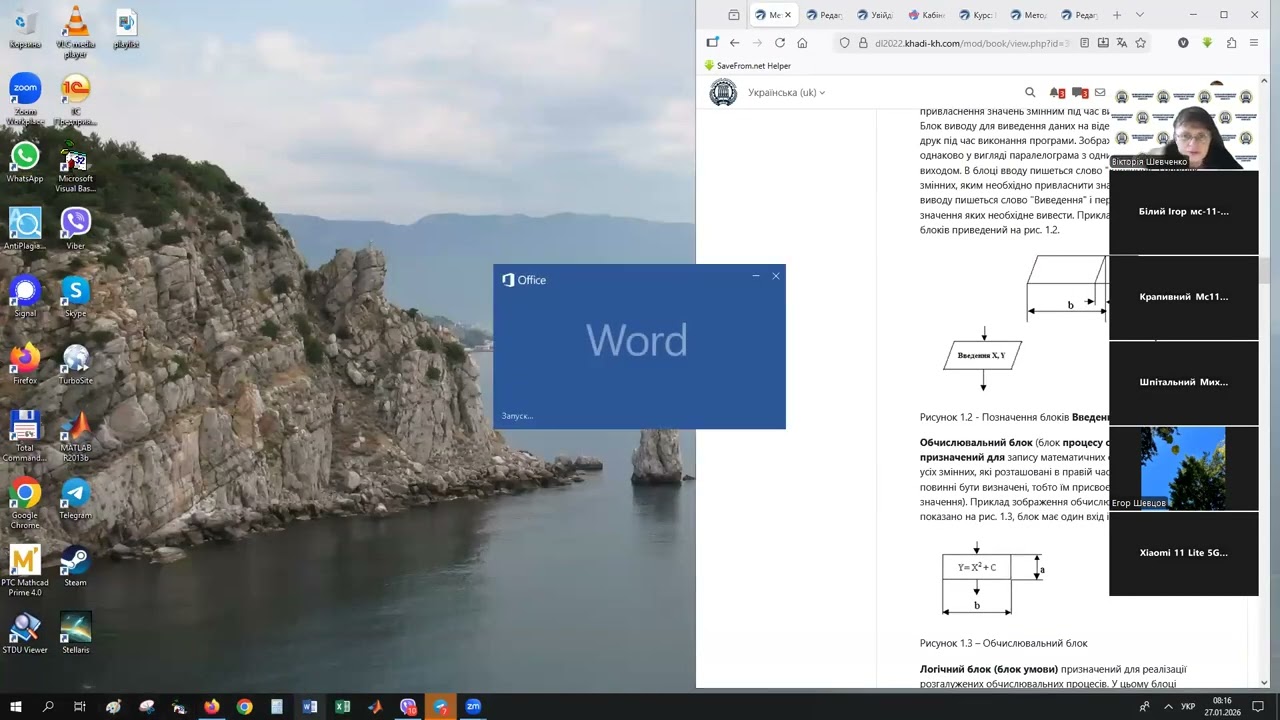This screenshot has height=720, width=1280.
Task: Click the SaveFrom green arrow extension icon
Action: (x=1207, y=43)
